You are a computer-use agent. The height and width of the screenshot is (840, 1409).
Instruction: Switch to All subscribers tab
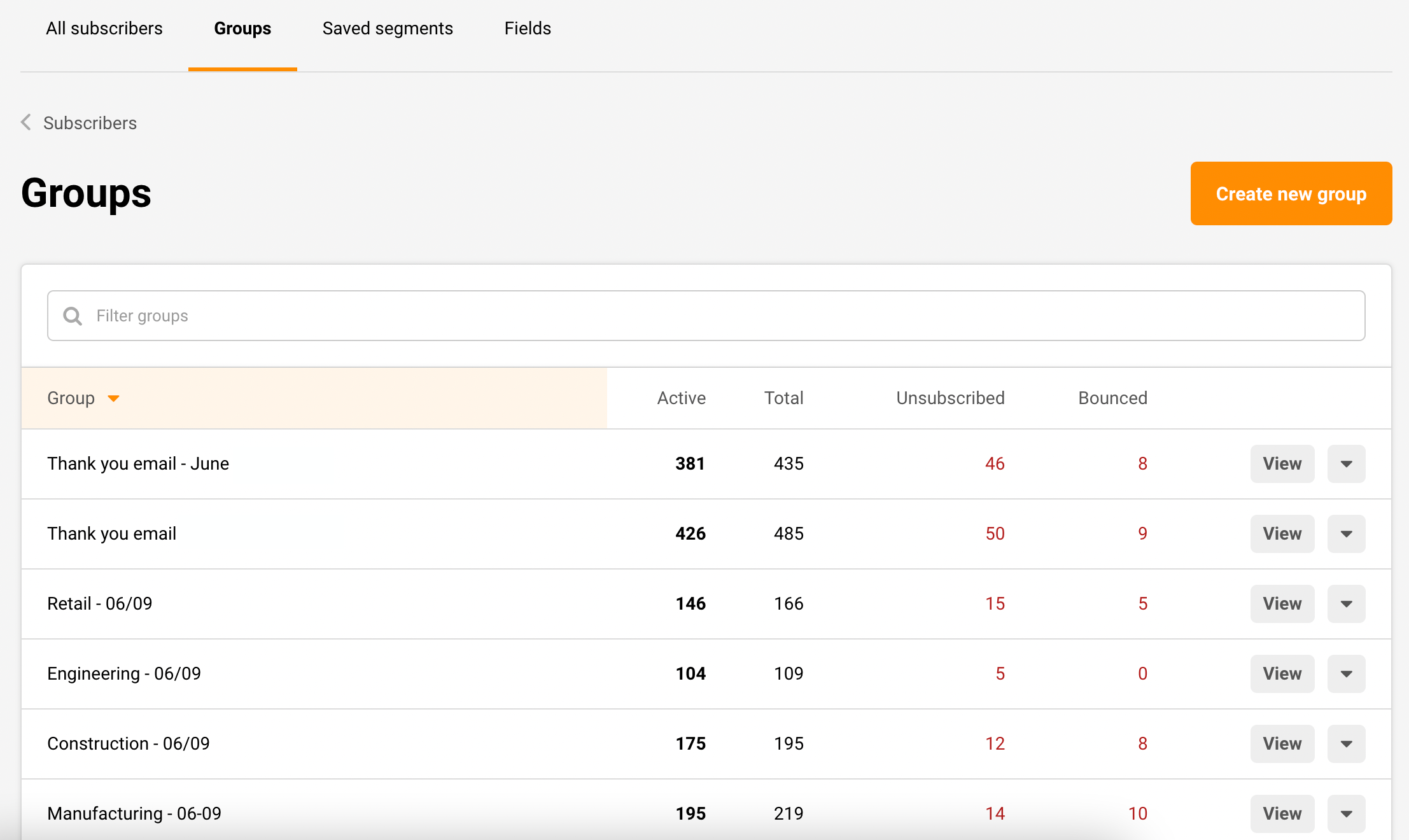[104, 29]
